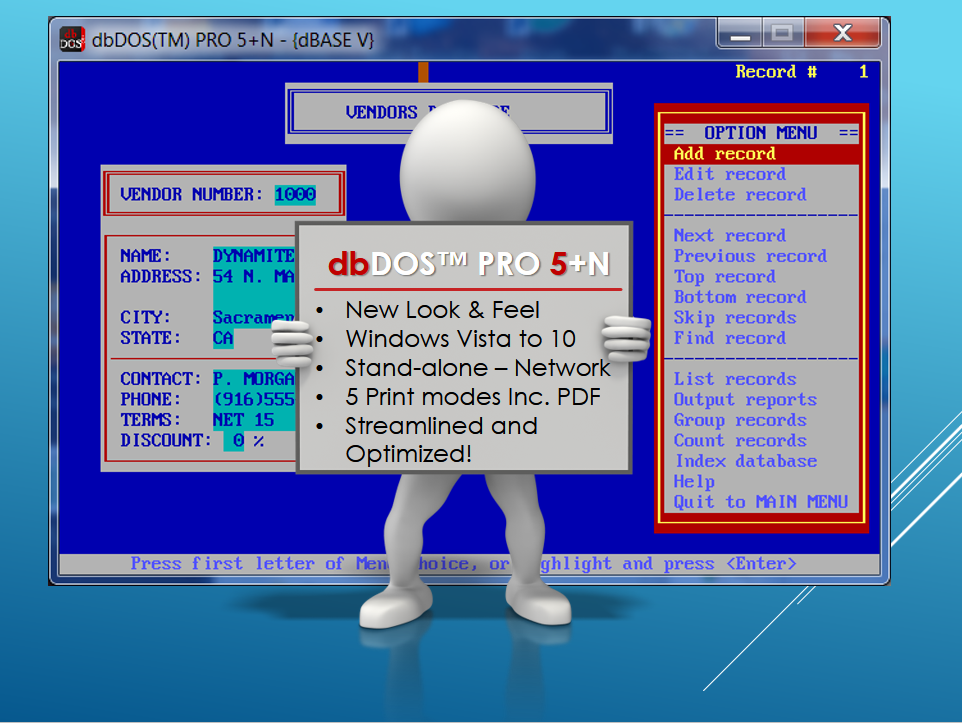Click the VENDOR NUMBER label
Viewport: 962px width, 723px height.
[x=191, y=195]
